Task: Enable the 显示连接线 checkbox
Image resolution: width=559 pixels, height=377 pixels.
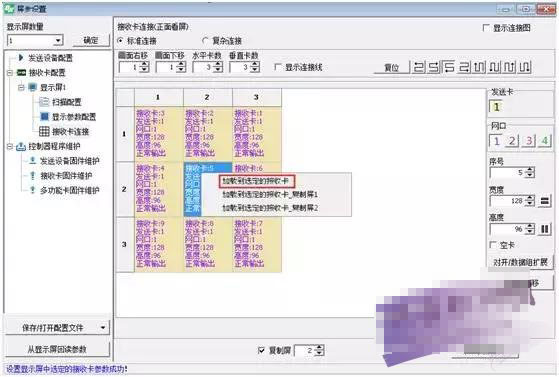Action: [277, 67]
